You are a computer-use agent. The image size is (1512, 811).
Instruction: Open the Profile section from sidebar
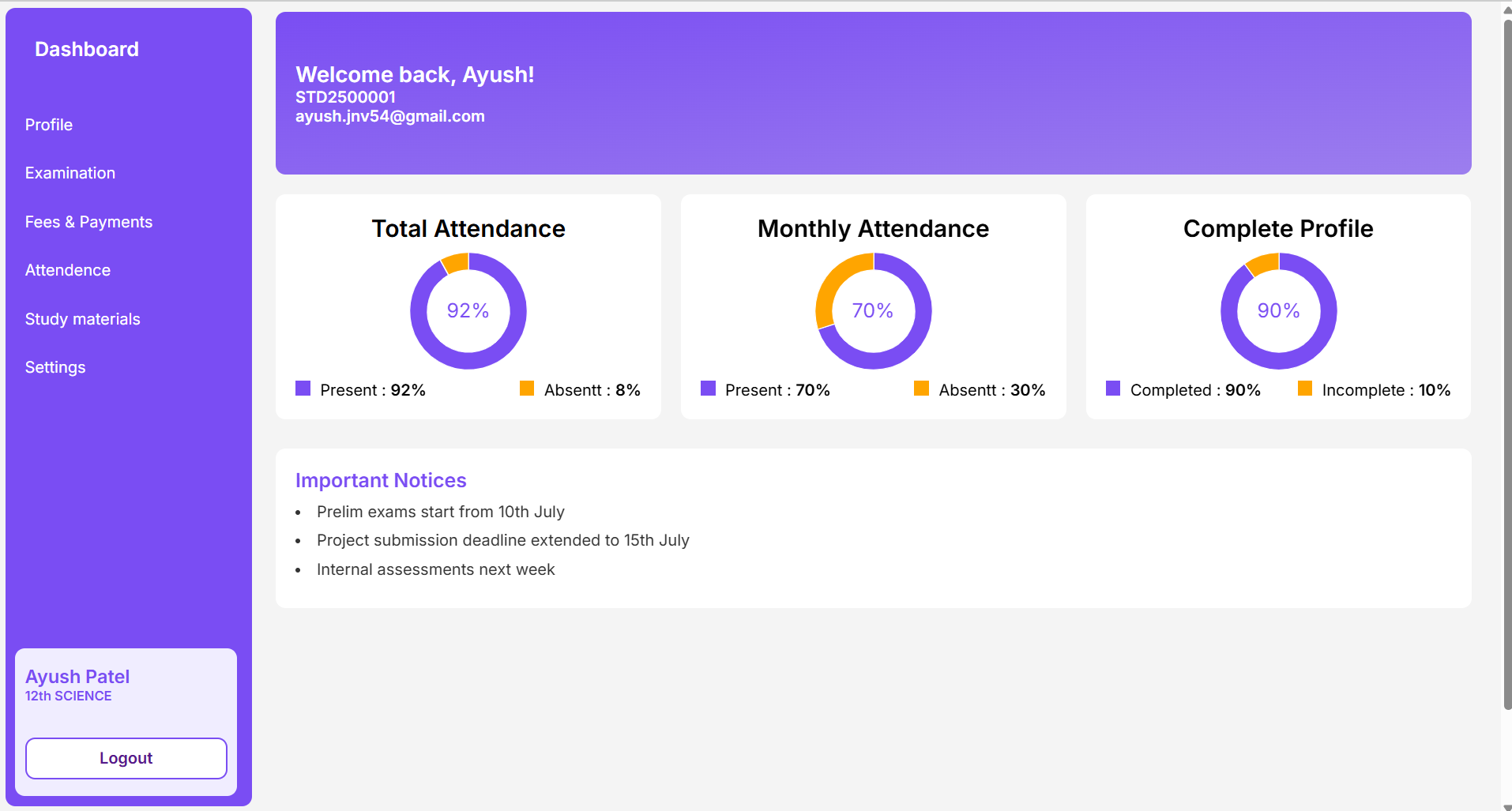tap(48, 124)
